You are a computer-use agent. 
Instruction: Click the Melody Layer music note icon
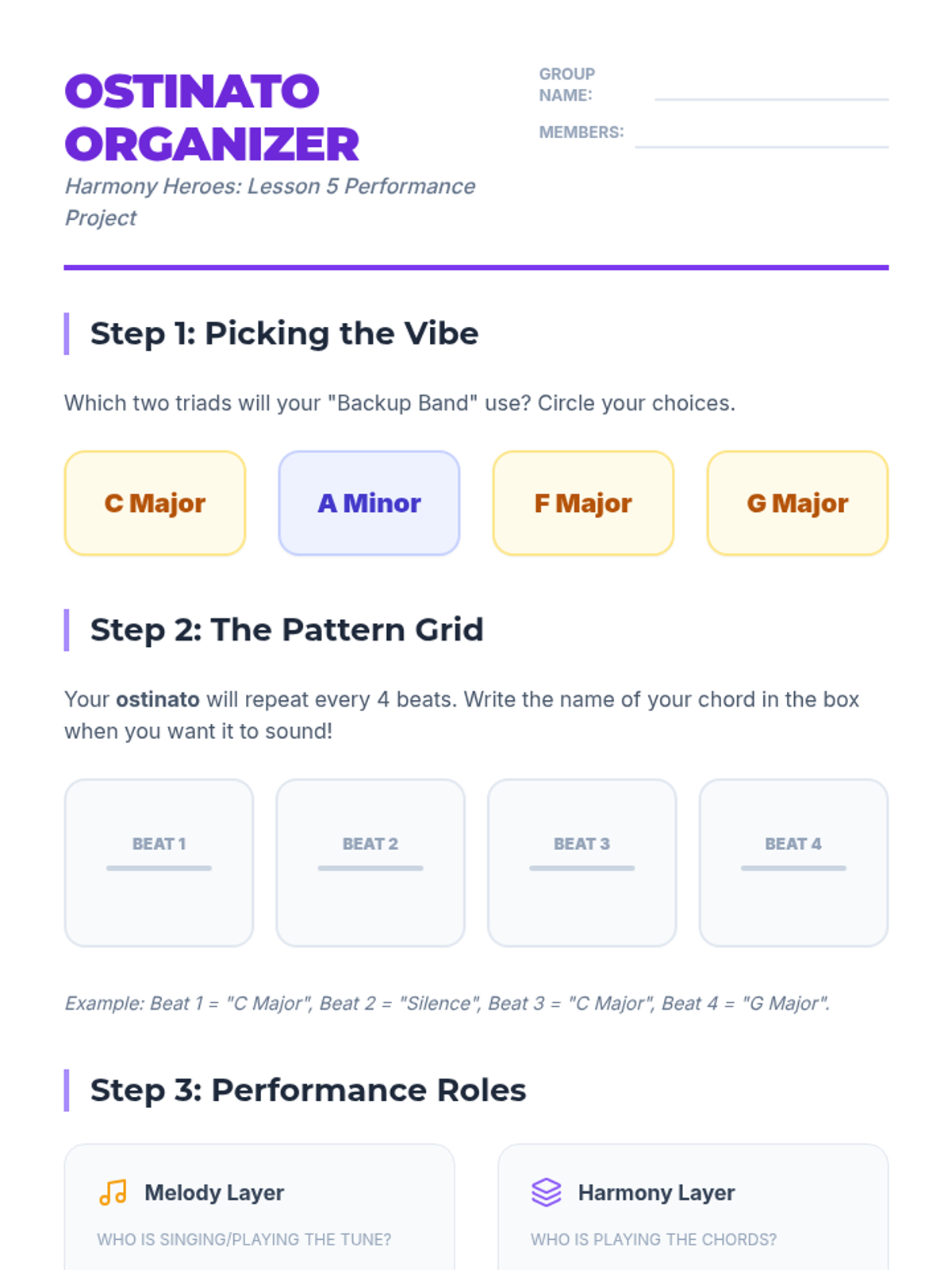pos(113,1192)
